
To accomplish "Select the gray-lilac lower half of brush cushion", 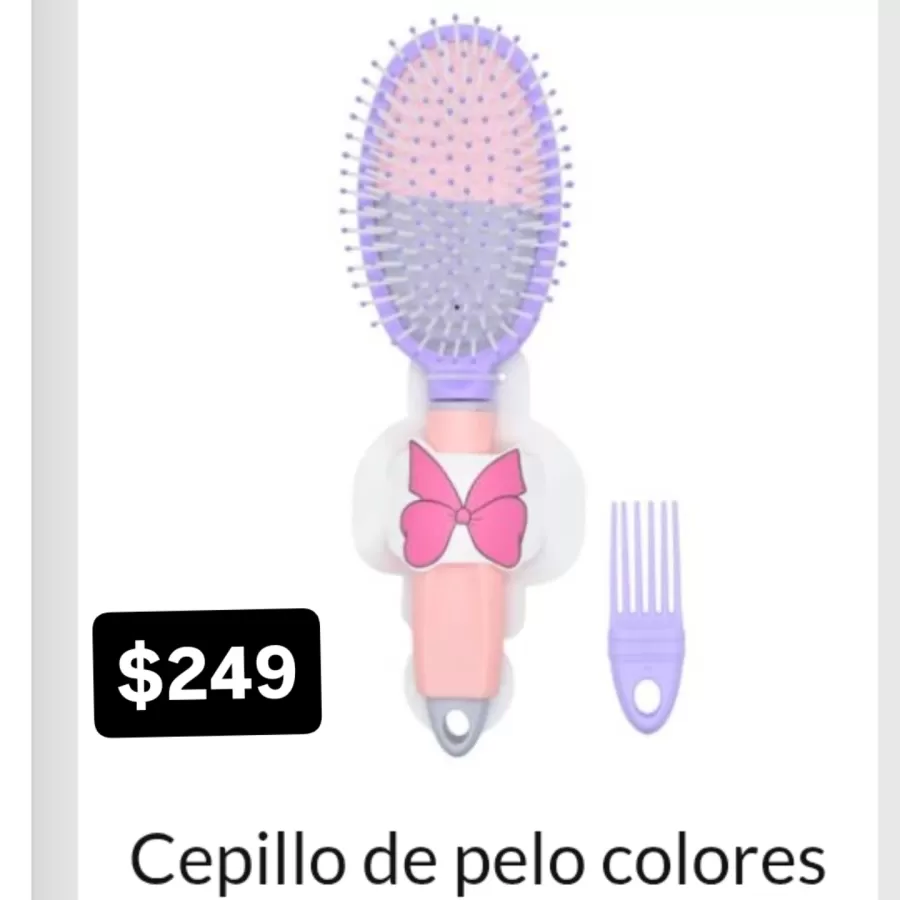I will click(458, 270).
